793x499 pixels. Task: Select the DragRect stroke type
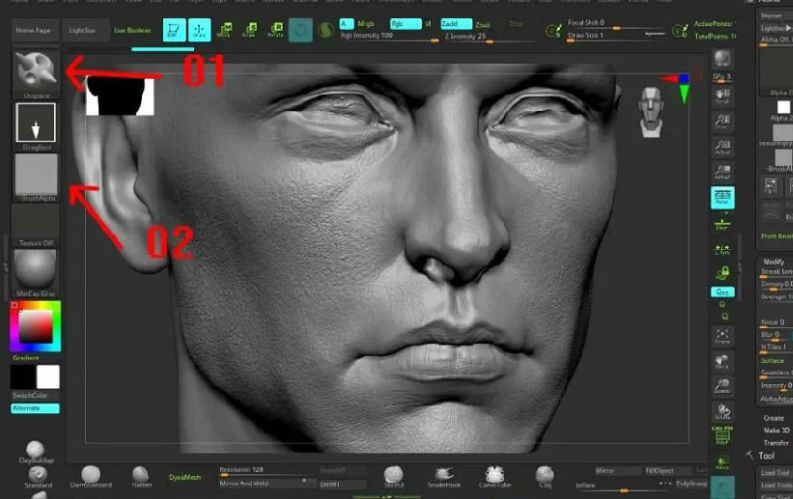(x=36, y=126)
